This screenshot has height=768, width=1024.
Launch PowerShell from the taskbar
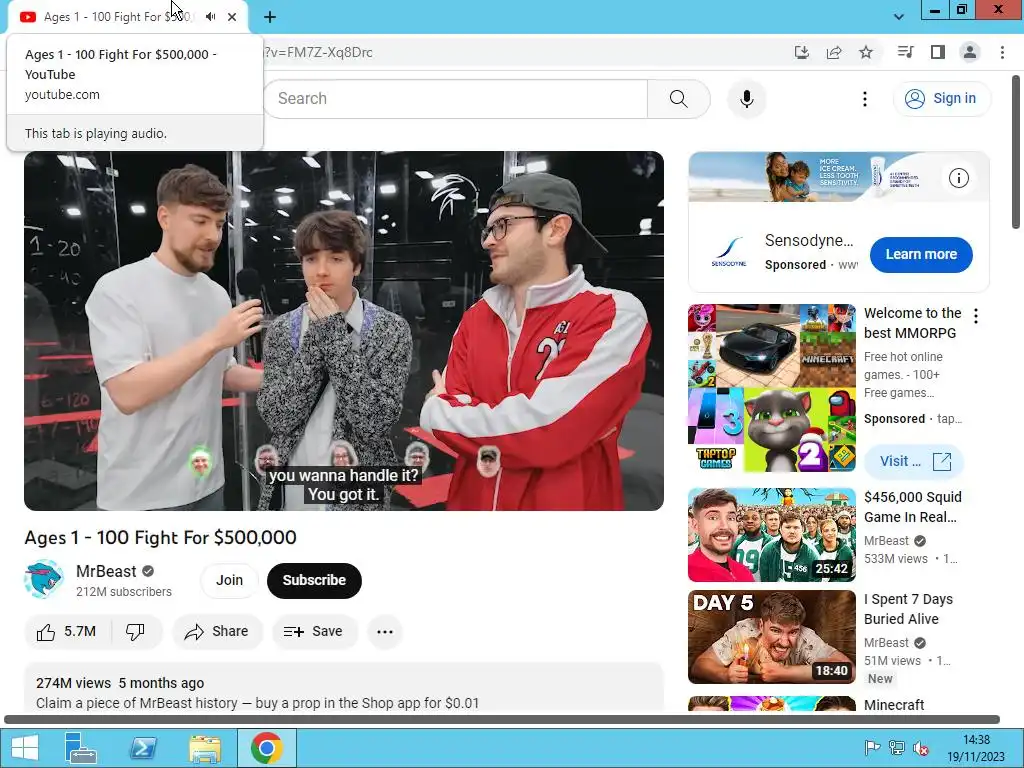pyautogui.click(x=143, y=748)
